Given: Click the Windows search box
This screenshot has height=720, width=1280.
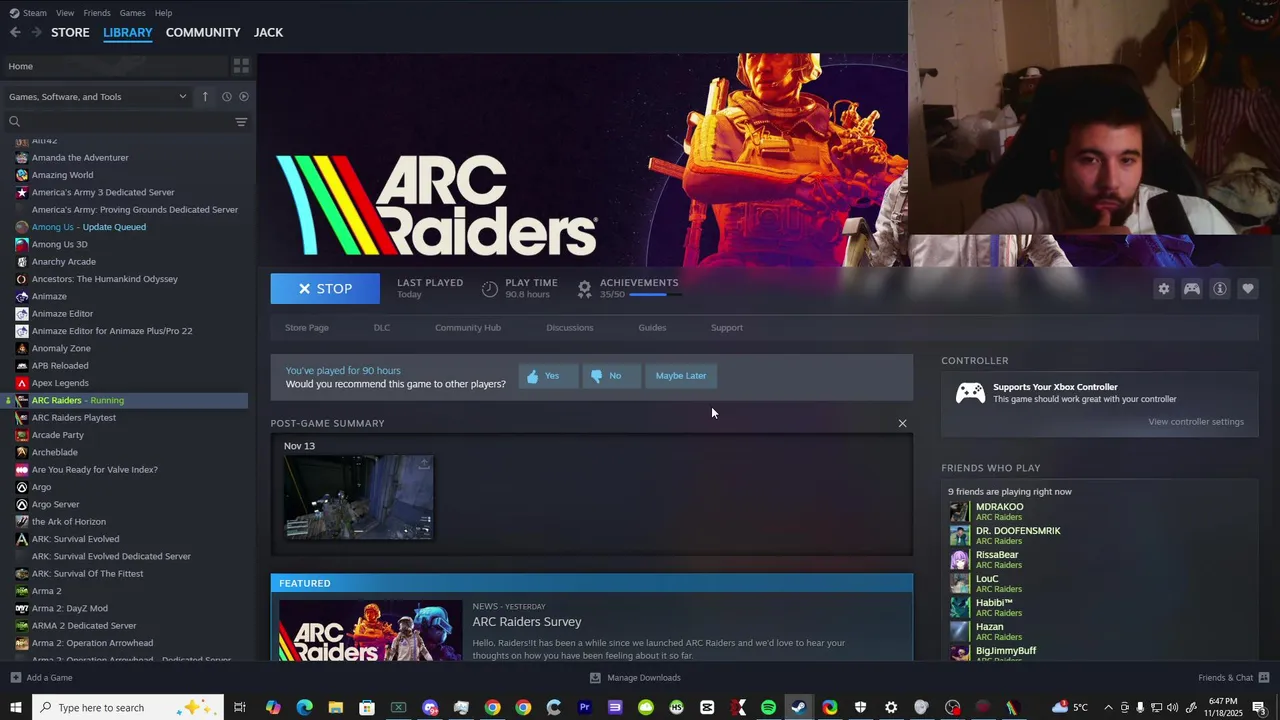Looking at the screenshot, I should click(x=129, y=708).
